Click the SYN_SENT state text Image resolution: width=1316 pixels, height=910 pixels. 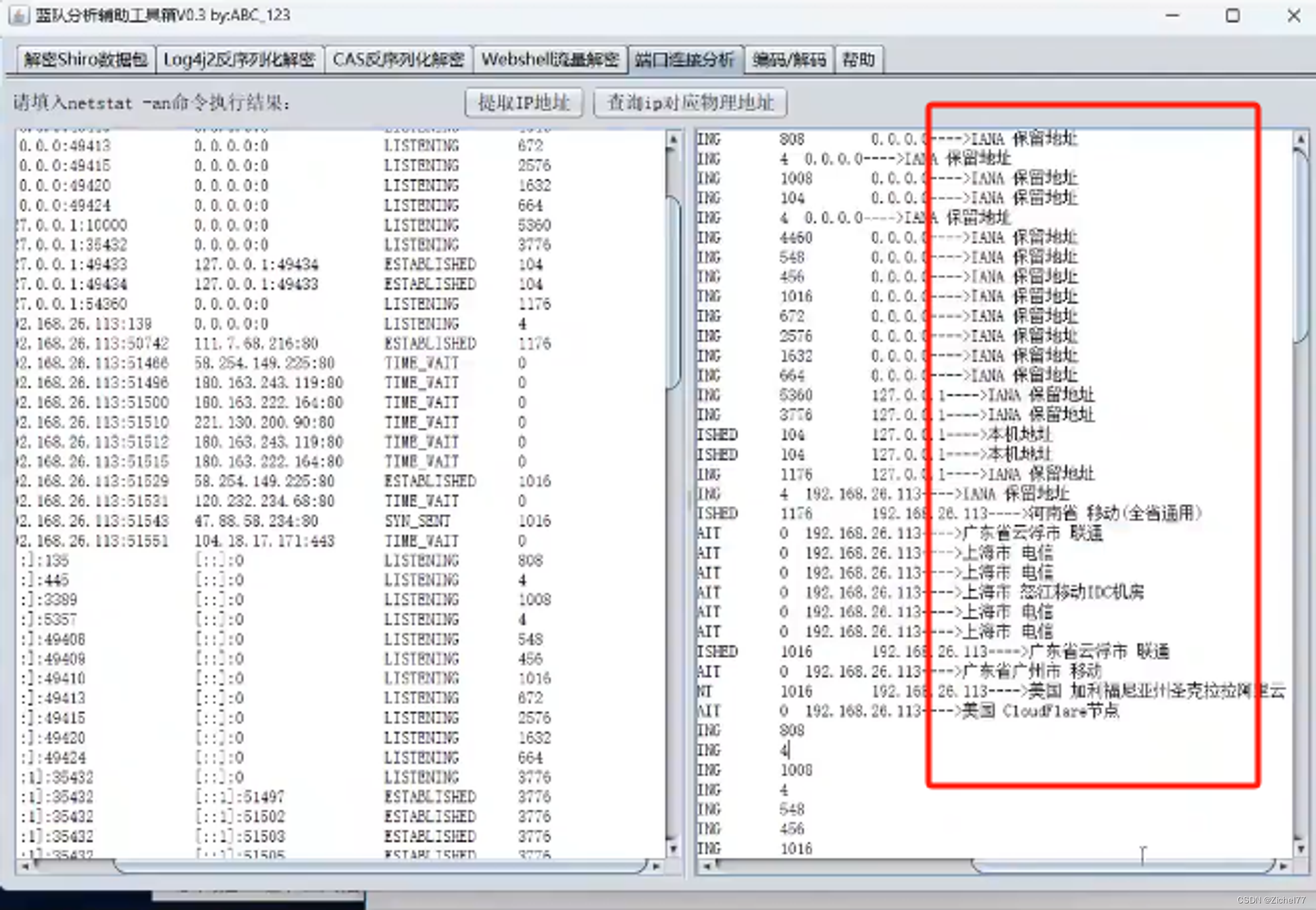(x=418, y=521)
